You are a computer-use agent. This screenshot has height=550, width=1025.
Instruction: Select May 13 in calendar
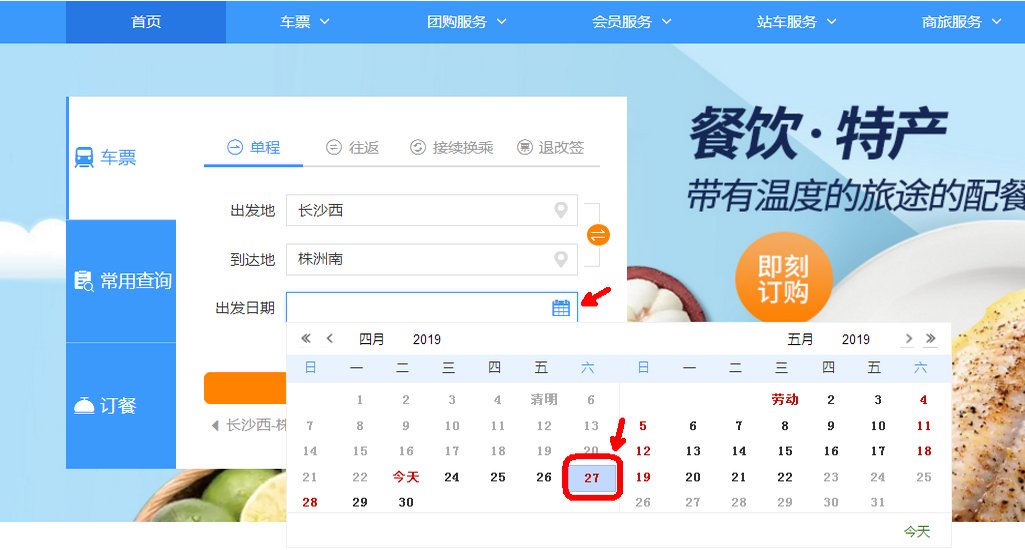[x=693, y=451]
